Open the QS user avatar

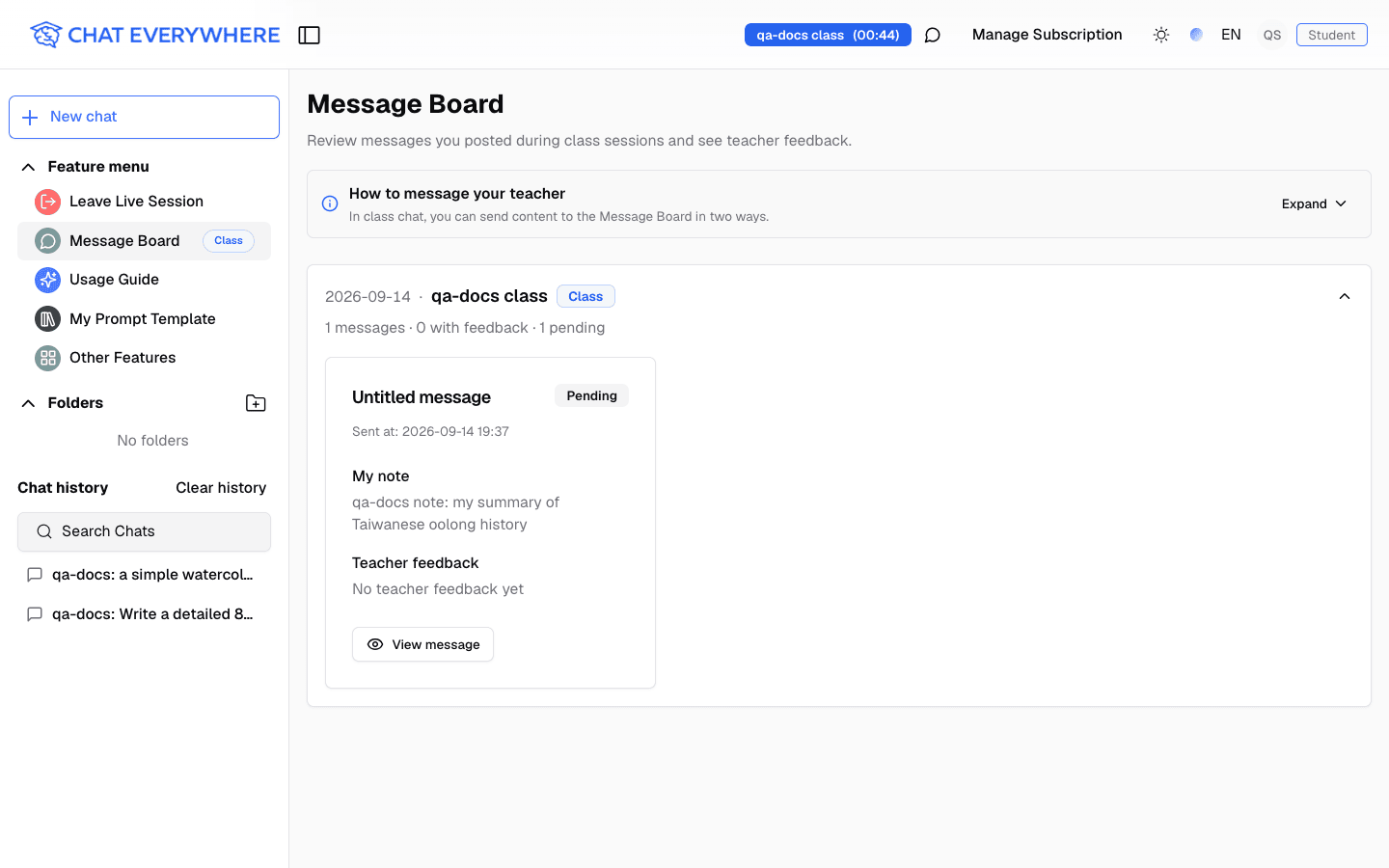[x=1272, y=35]
